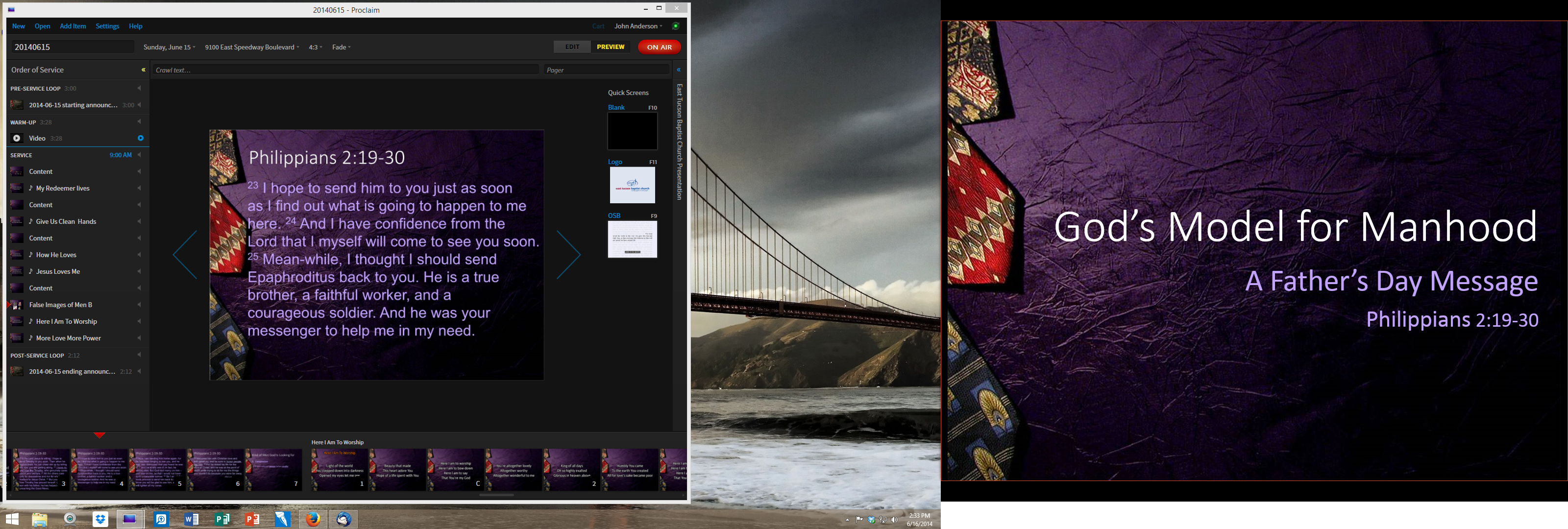Open Dropbox from the taskbar
This screenshot has height=529, width=1568.
[100, 519]
